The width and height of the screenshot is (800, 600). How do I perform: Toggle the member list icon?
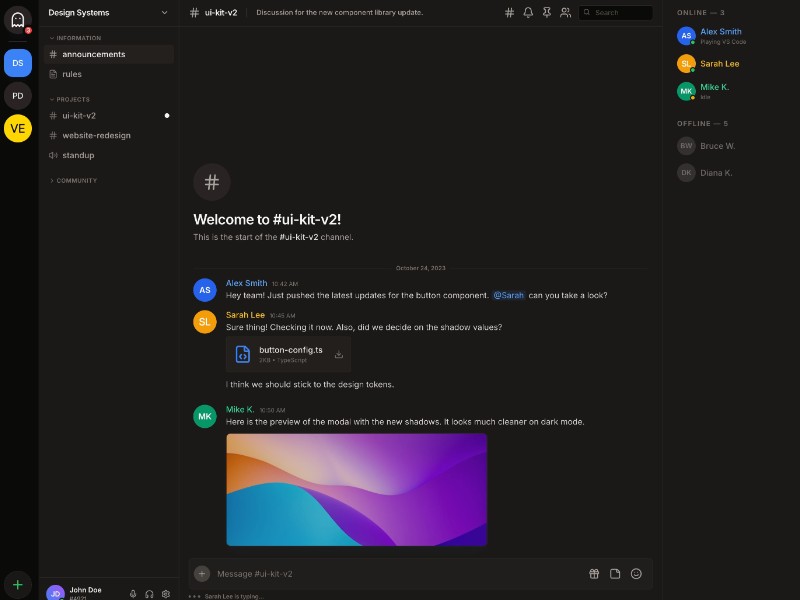pyautogui.click(x=565, y=13)
